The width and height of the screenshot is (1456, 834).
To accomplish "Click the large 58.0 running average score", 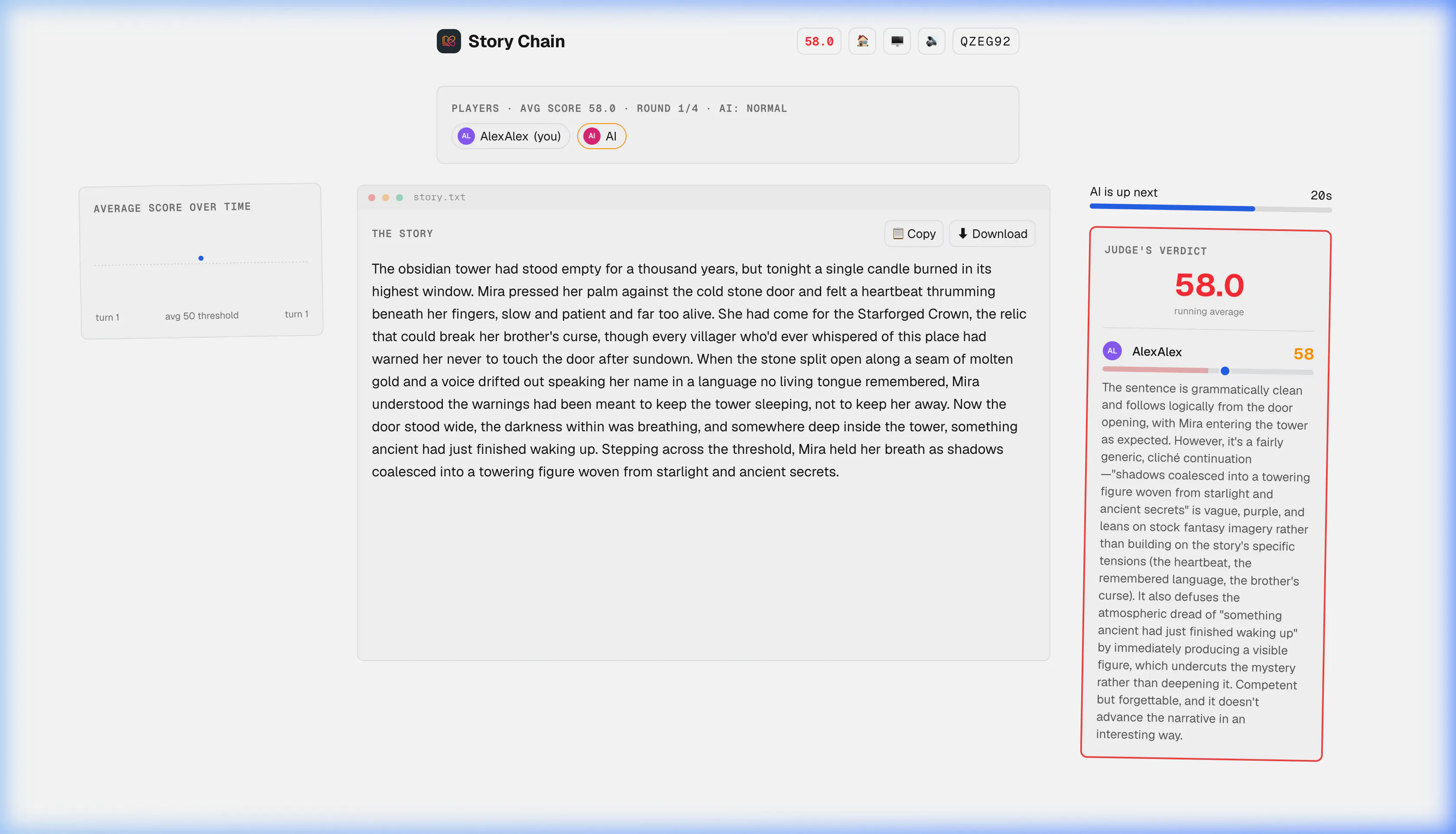I will click(x=1209, y=285).
